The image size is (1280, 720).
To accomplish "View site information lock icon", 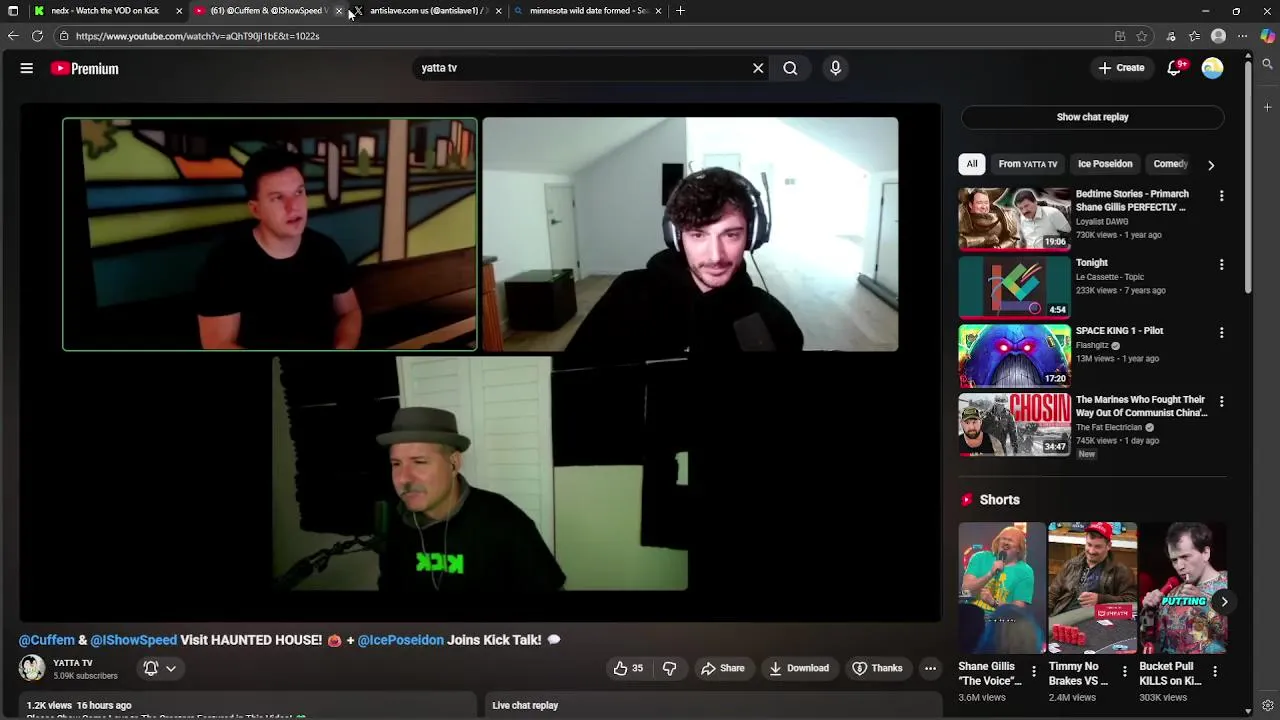I will tap(64, 36).
